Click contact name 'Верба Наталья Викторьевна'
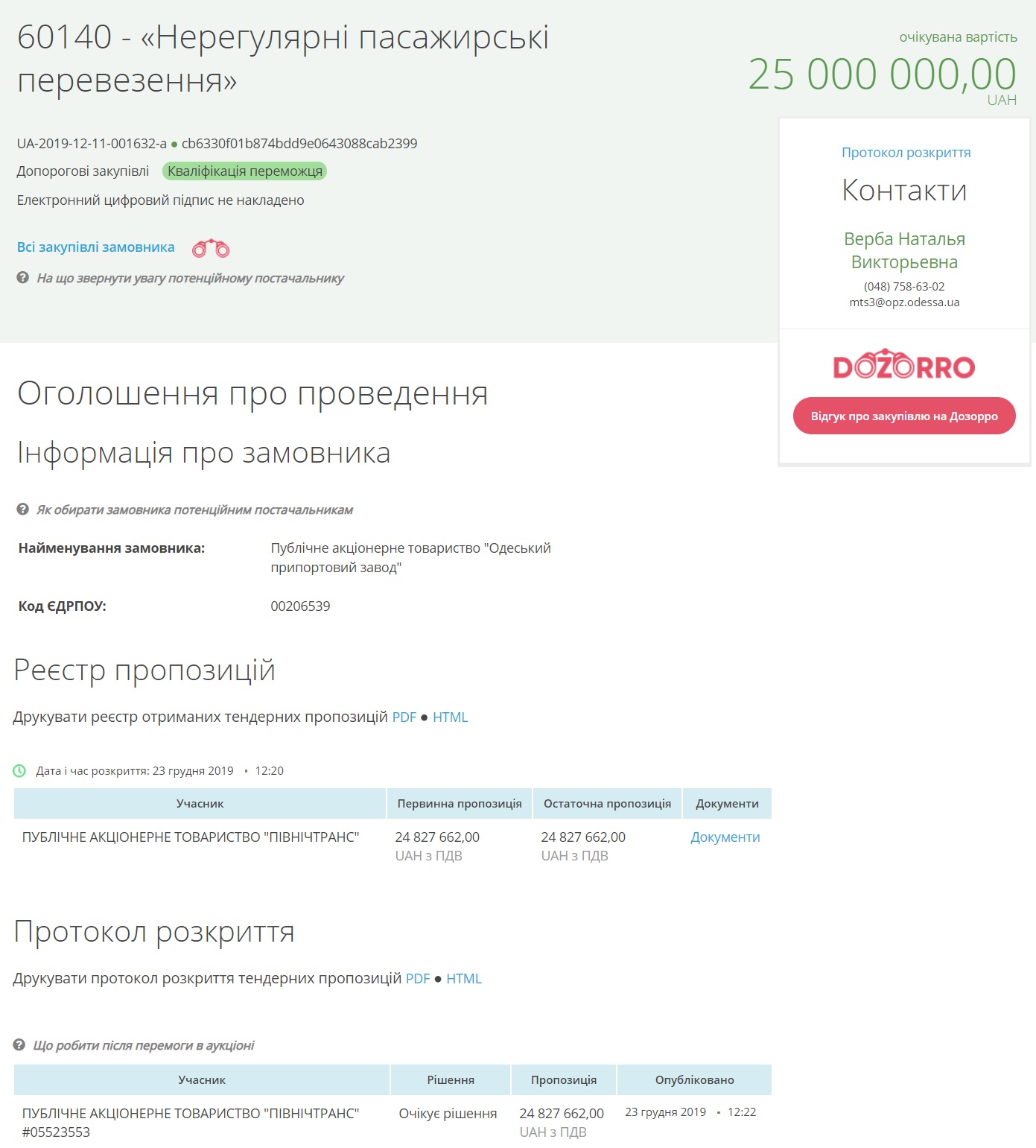 pyautogui.click(x=904, y=250)
